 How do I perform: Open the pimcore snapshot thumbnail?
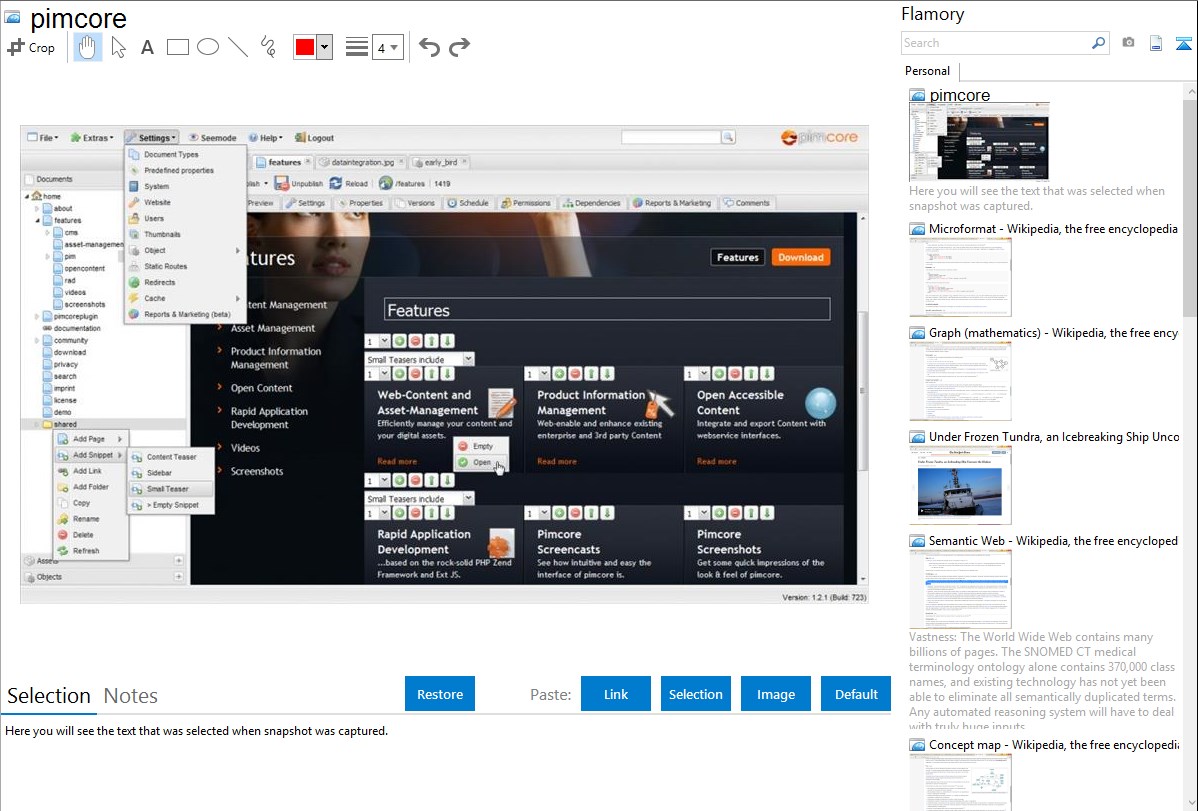979,142
